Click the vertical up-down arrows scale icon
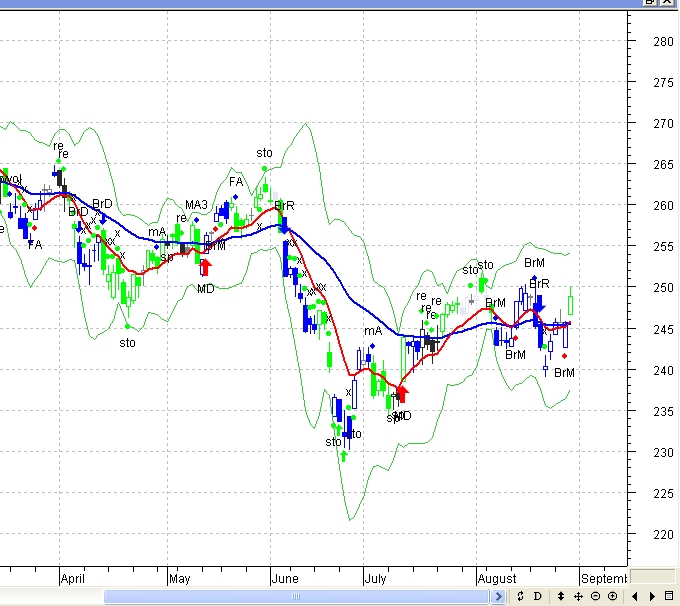The height and width of the screenshot is (606, 680). (x=561, y=597)
